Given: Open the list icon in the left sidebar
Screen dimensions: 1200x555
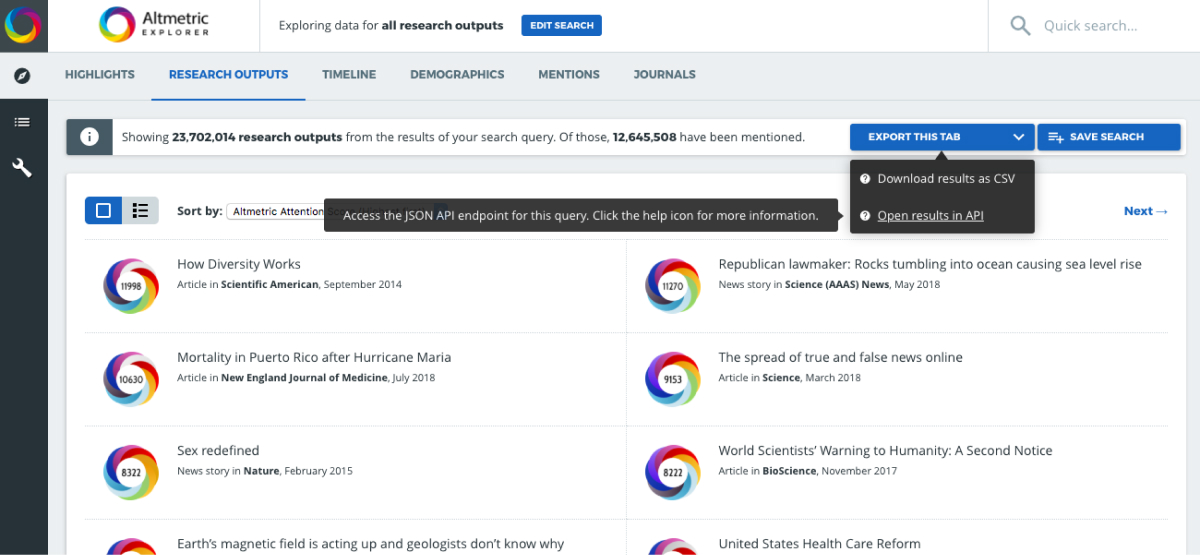Looking at the screenshot, I should pos(22,122).
